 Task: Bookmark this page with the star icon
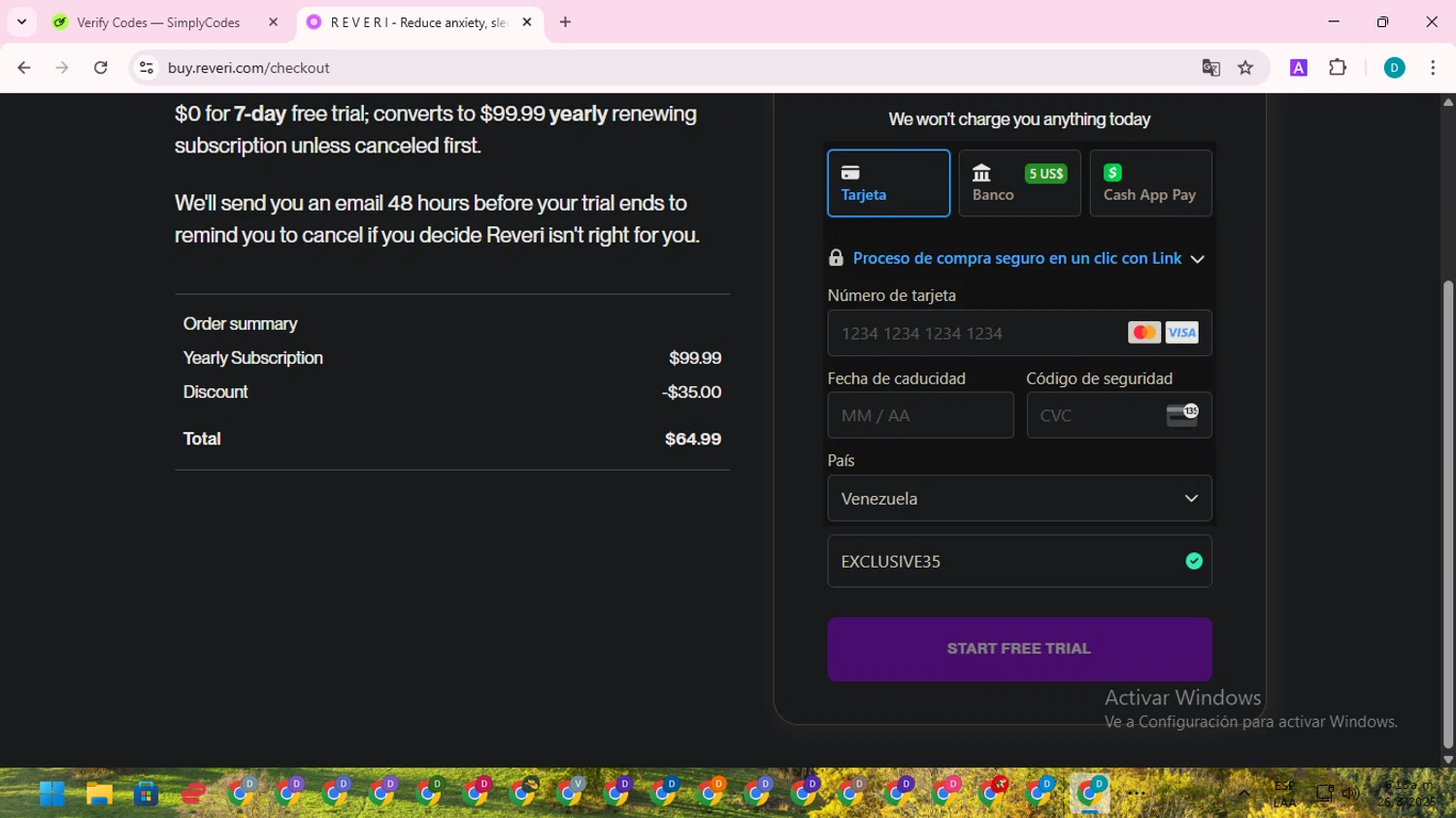[x=1245, y=68]
